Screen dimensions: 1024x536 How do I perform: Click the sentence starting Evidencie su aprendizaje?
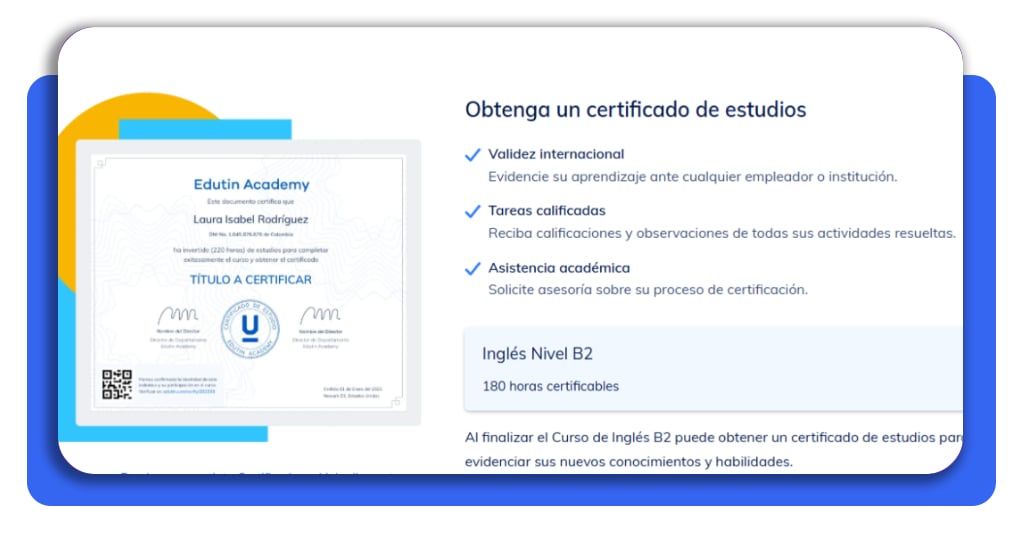click(x=693, y=177)
